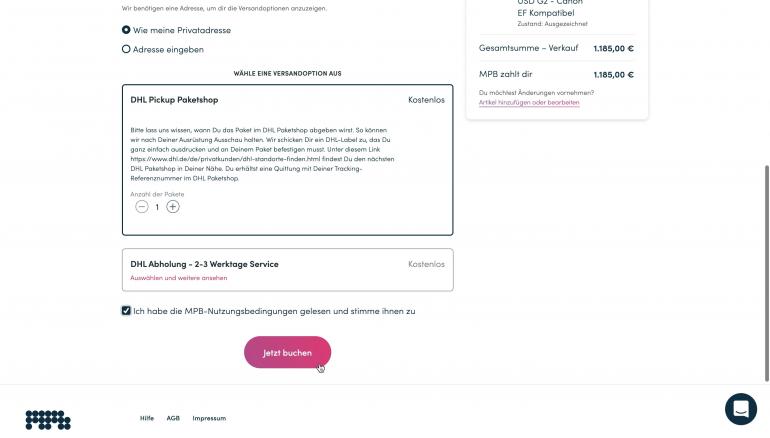Screen dimensions: 770x438
Task: Click the 'MPB zahlt dir' amount 1.185,00 €
Action: pyautogui.click(x=613, y=75)
